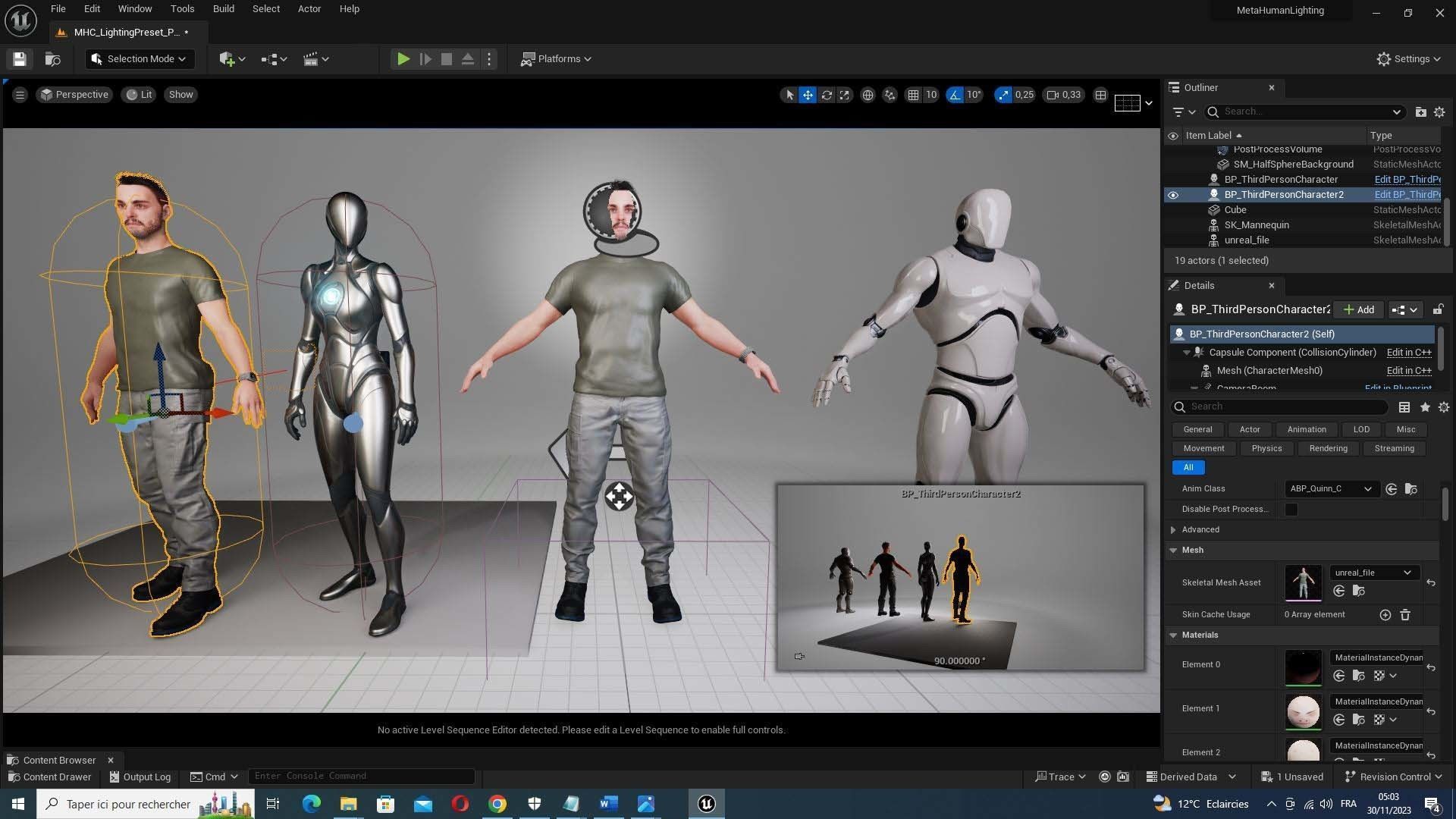Viewport: 1456px width, 819px height.
Task: Toggle grid snapping button
Action: point(913,95)
